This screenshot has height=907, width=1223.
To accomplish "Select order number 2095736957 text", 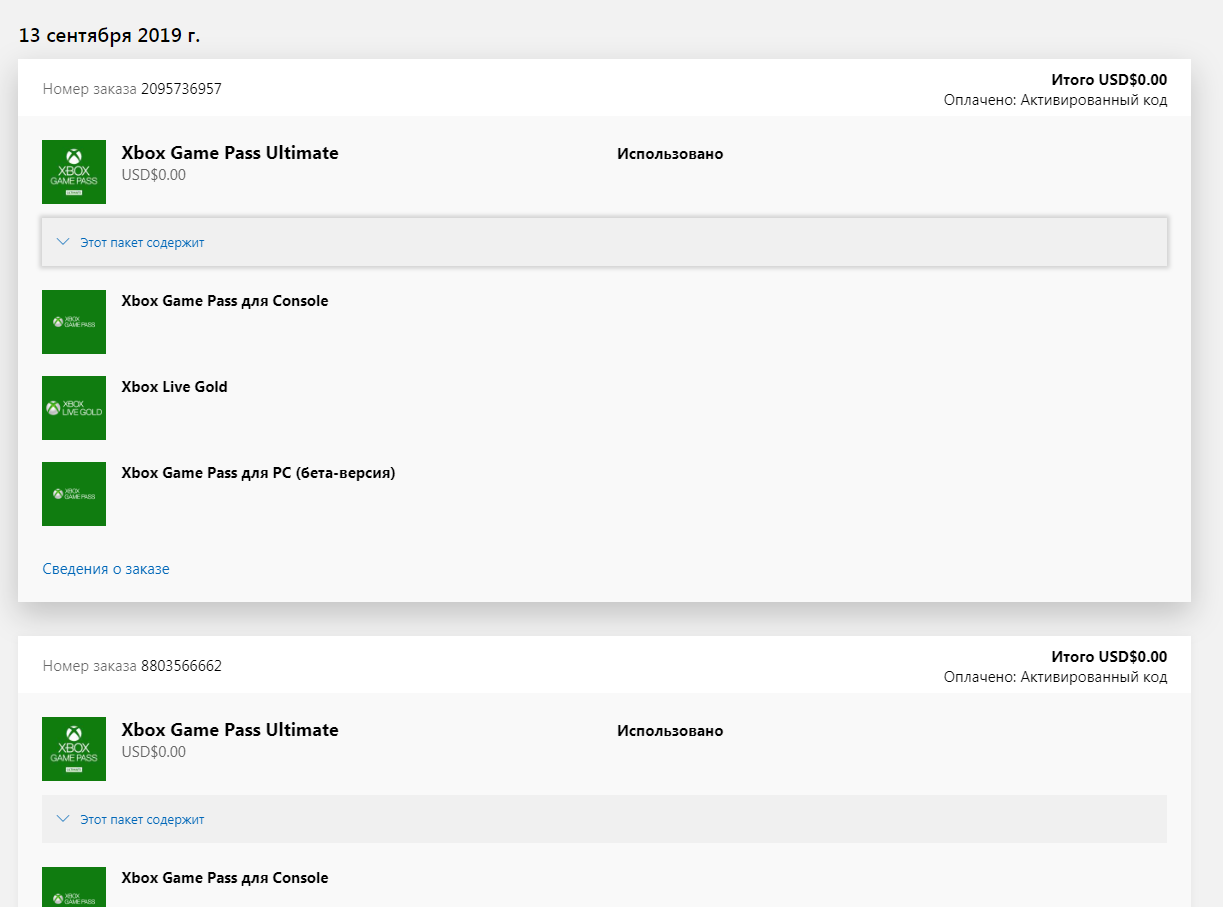I will coord(181,89).
